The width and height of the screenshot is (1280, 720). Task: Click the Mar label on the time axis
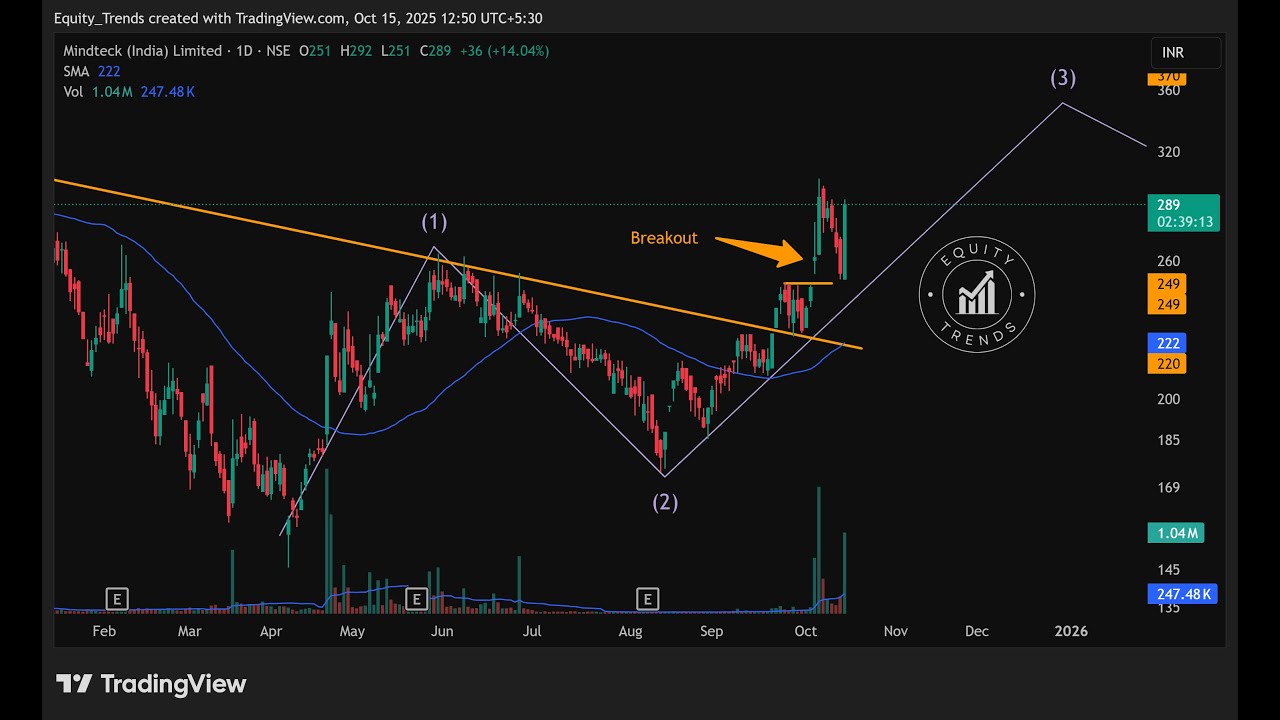(189, 631)
